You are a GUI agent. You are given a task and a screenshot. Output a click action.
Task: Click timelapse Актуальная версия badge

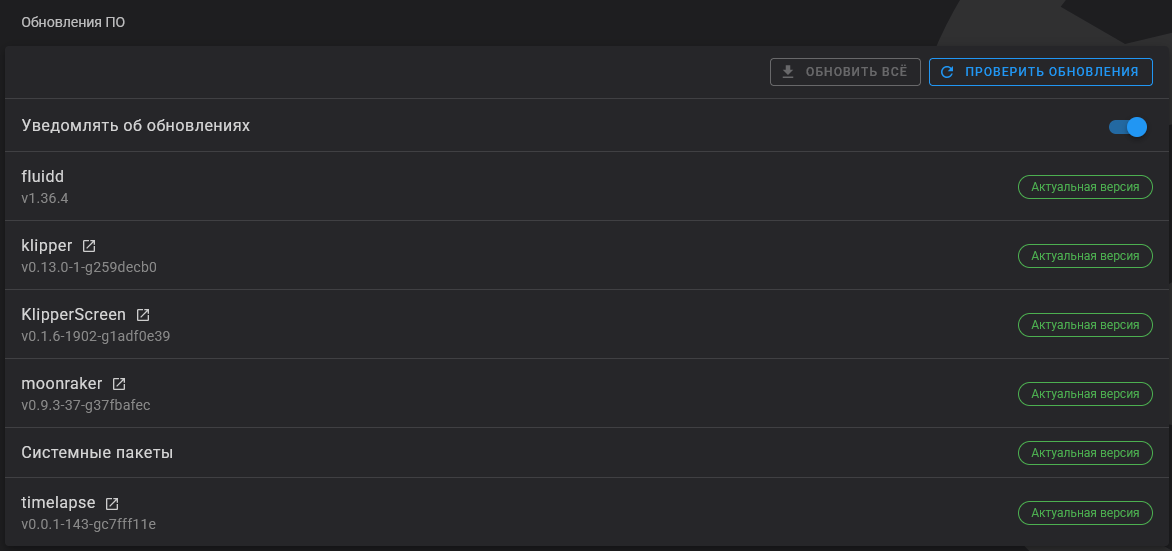tap(1085, 513)
